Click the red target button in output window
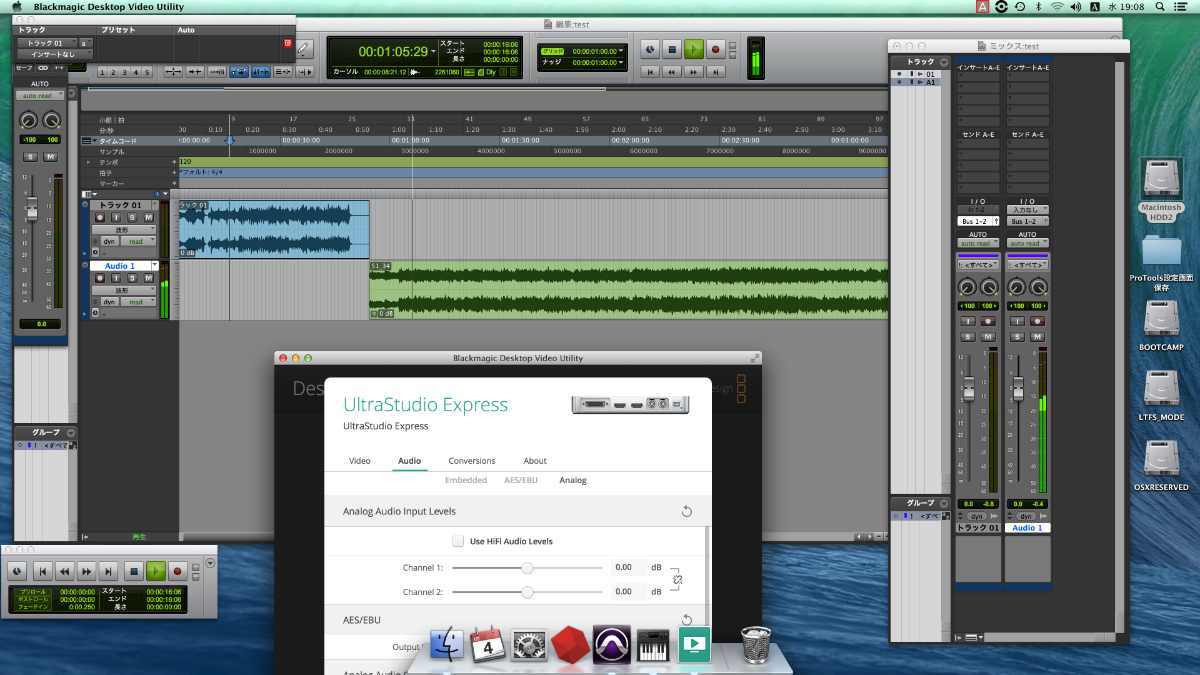 [287, 43]
